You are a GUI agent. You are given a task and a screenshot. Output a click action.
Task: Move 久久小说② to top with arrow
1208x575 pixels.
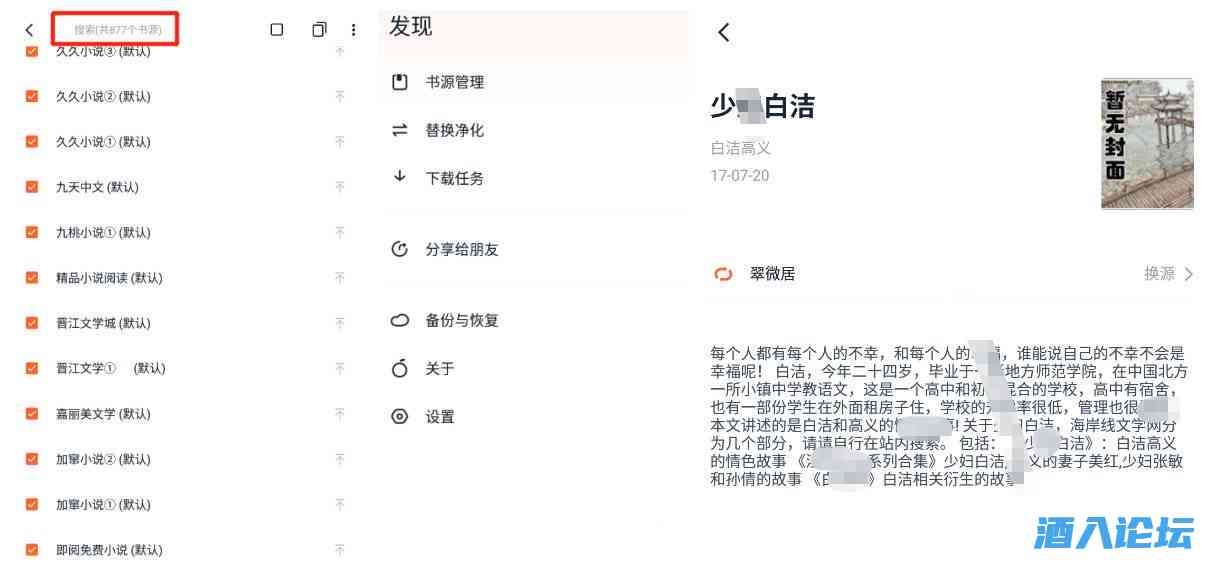tap(339, 96)
